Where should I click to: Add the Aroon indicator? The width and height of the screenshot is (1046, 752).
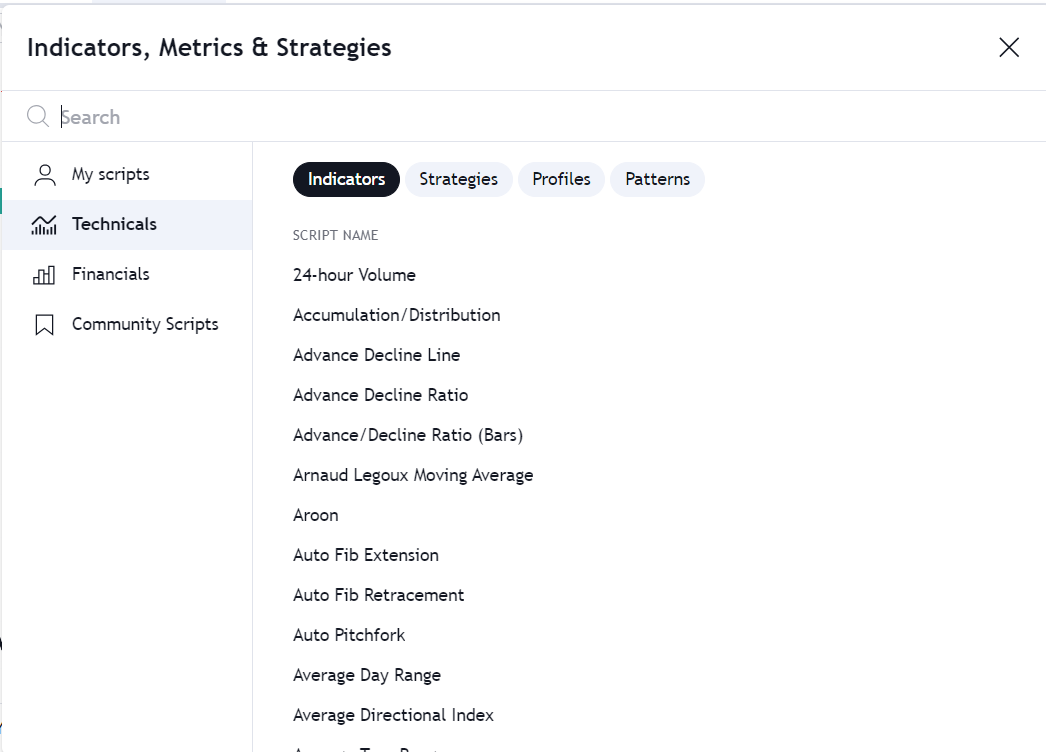(x=315, y=514)
